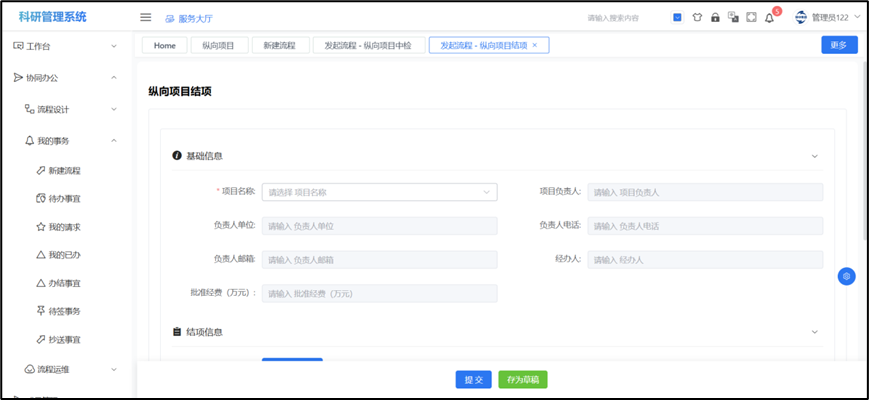Click the language translation icon
The height and width of the screenshot is (400, 869).
click(x=733, y=17)
